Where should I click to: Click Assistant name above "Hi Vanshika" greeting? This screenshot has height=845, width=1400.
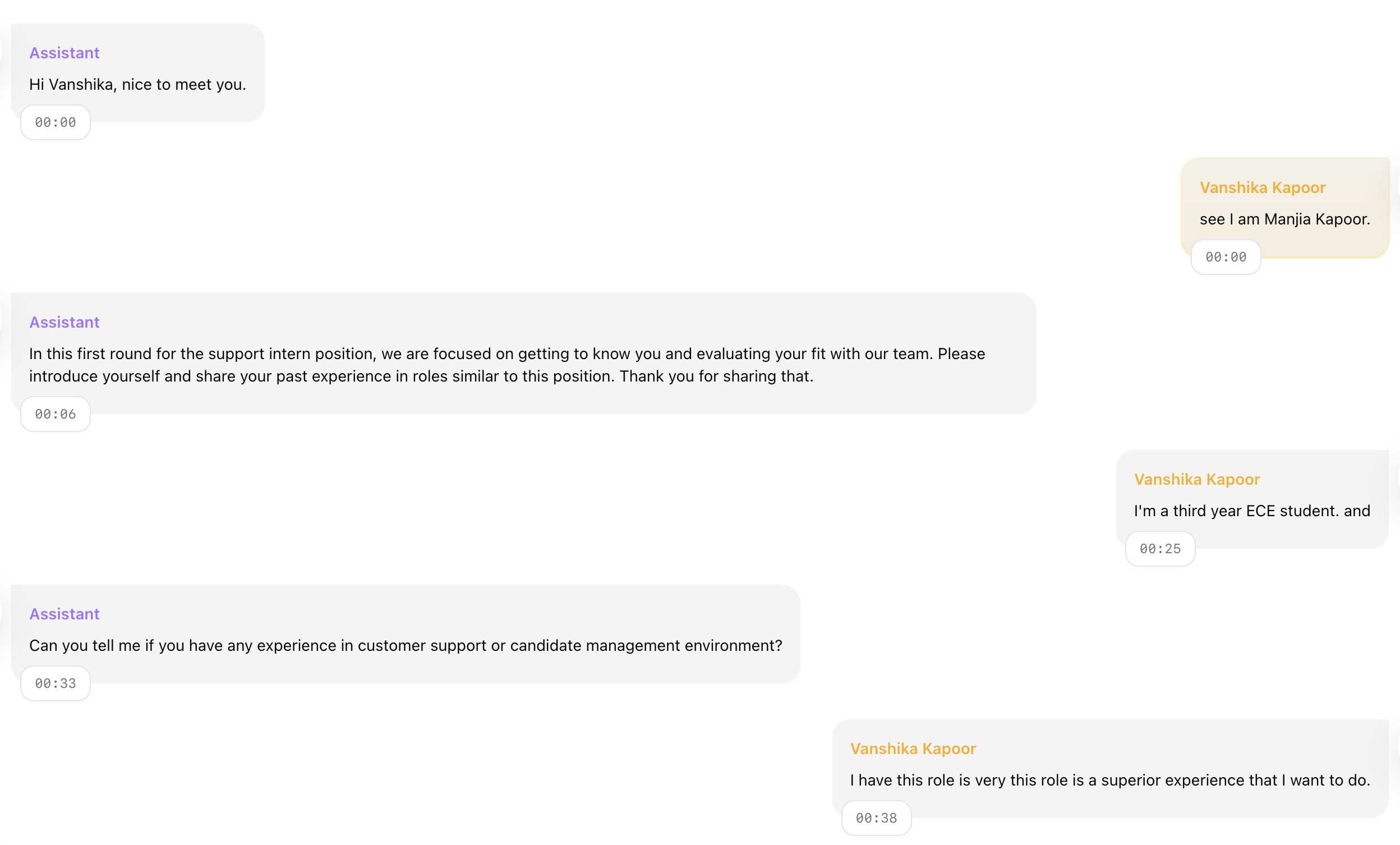tap(64, 53)
